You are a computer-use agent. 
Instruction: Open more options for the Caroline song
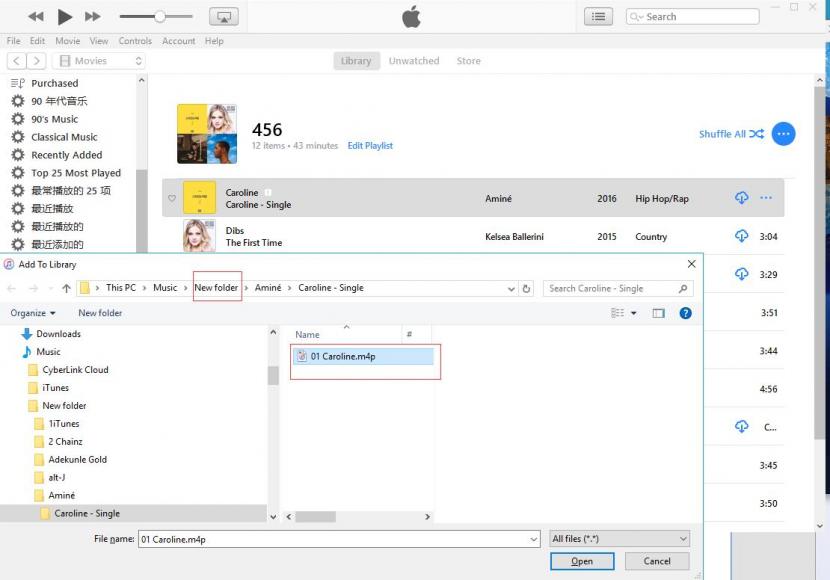(766, 198)
